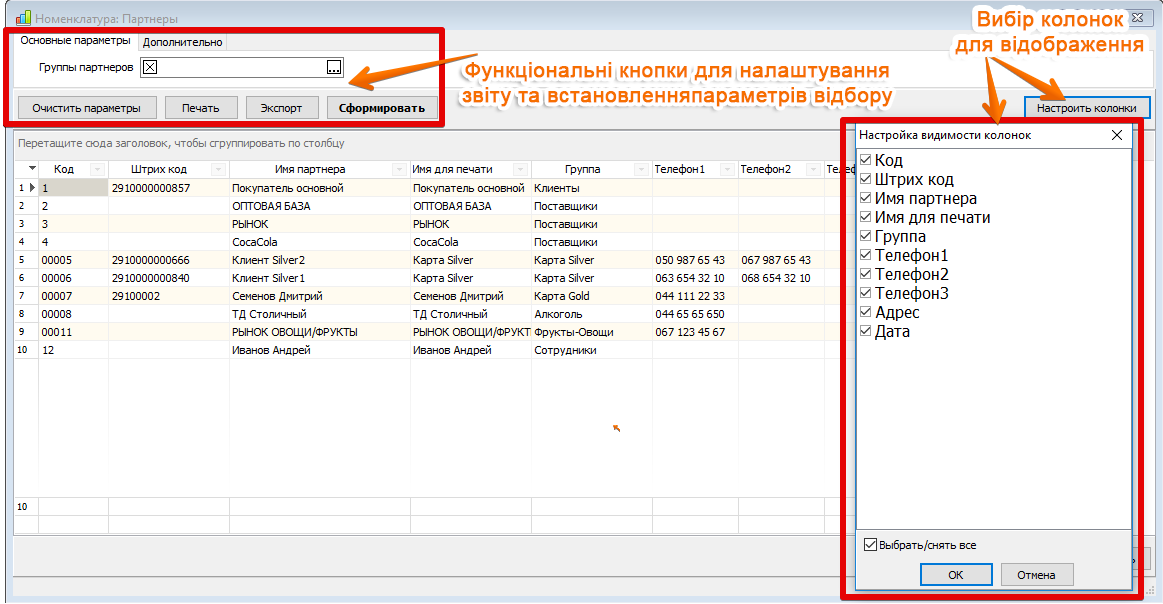Click the grid corner selector arrow icon
The width and height of the screenshot is (1163, 604).
32,168
